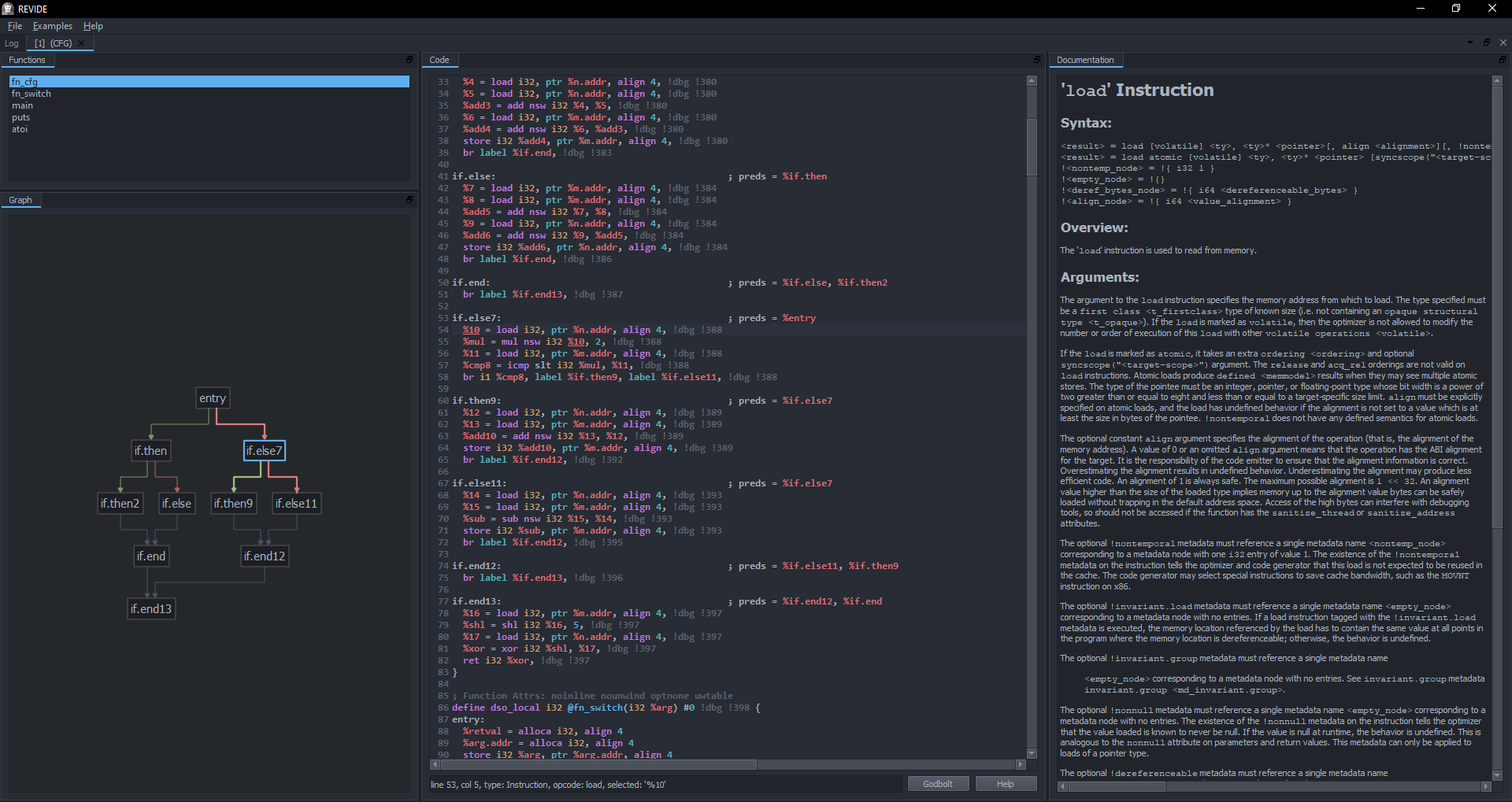Click the if.then9 graph node
1512x802 pixels.
(x=234, y=504)
